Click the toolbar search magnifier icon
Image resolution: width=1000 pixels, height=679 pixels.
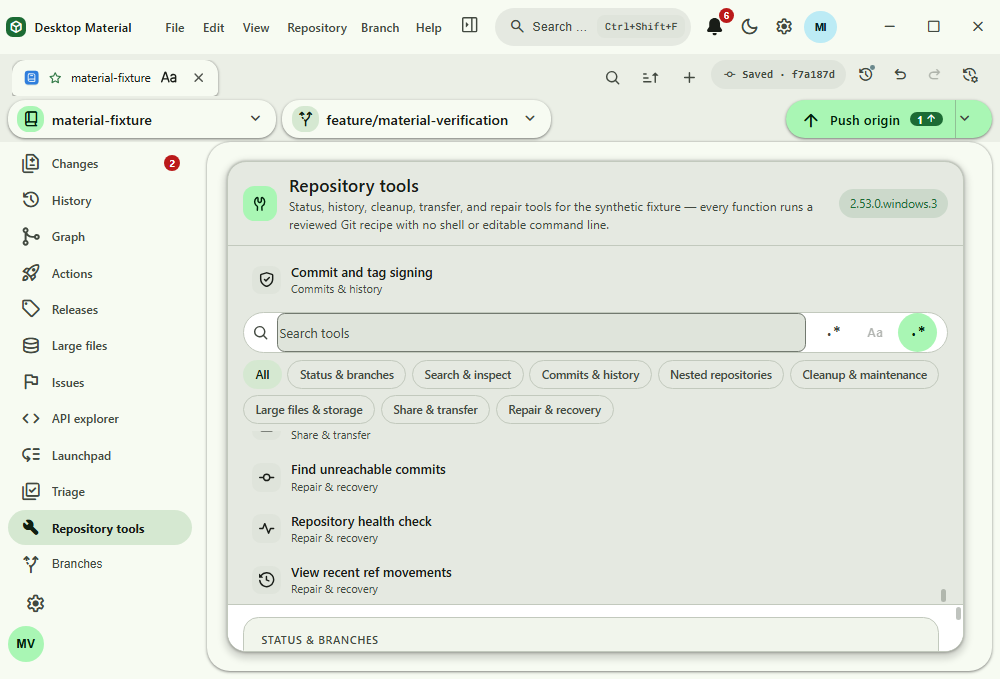612,78
